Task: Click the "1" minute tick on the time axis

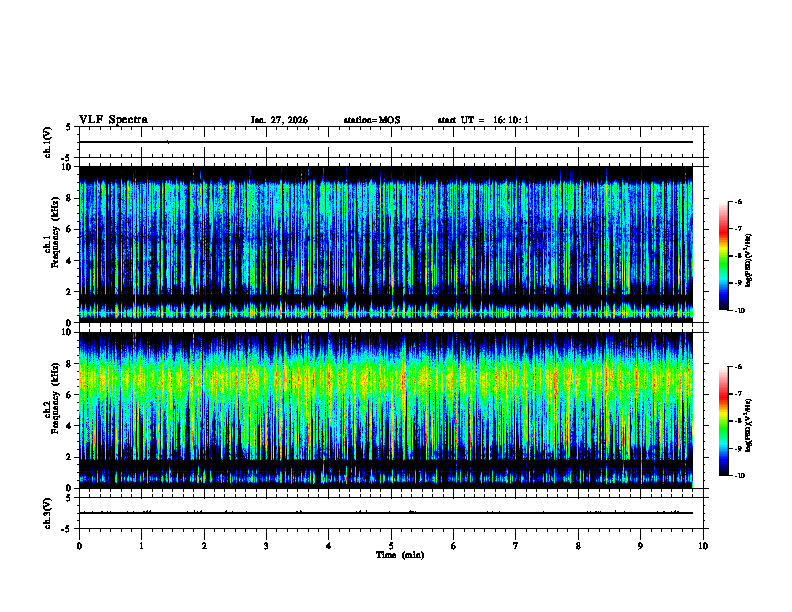Action: pyautogui.click(x=141, y=546)
